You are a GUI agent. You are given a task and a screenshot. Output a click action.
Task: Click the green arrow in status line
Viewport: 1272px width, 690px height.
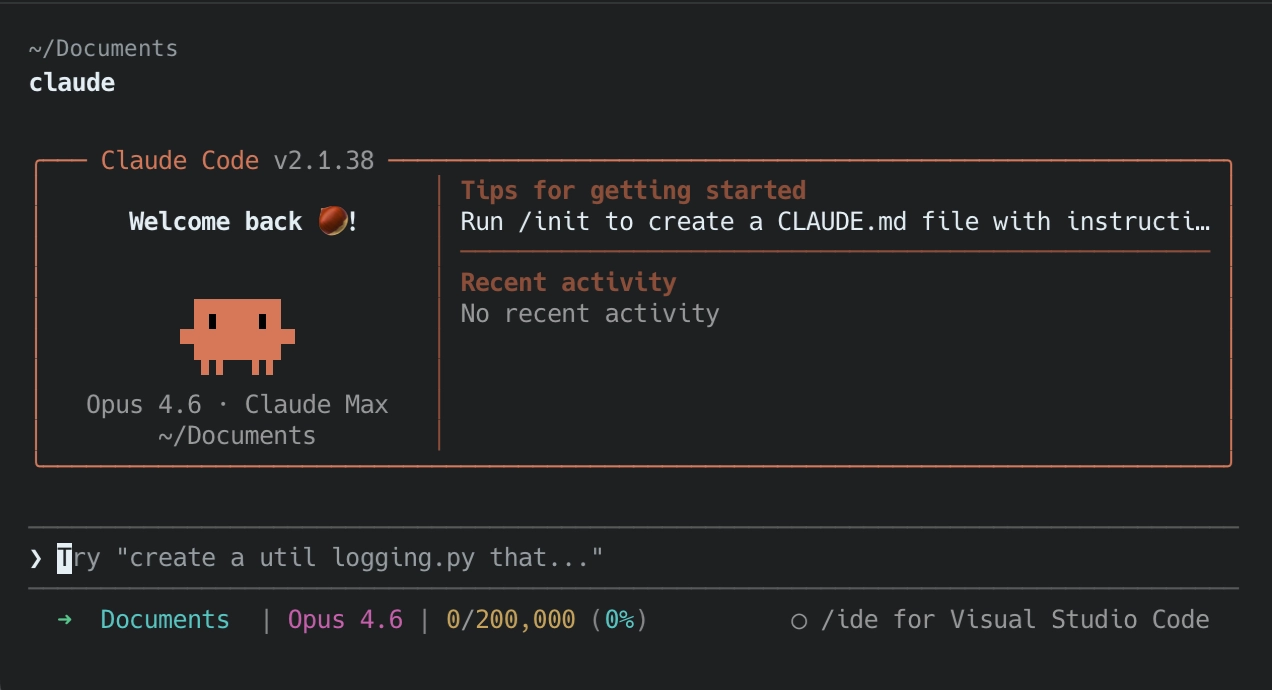65,620
